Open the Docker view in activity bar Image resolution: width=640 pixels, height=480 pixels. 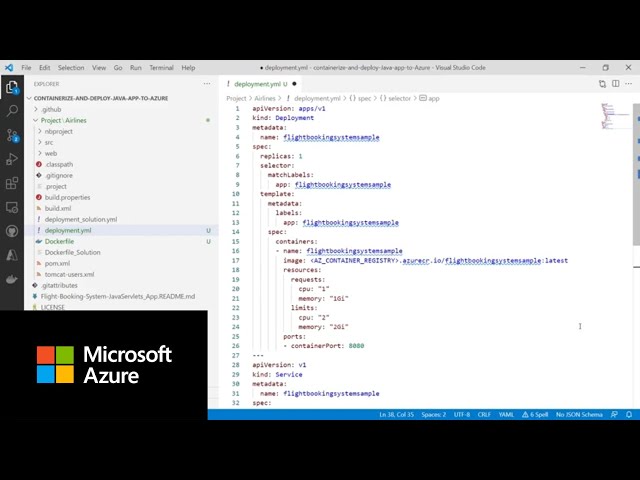click(12, 280)
